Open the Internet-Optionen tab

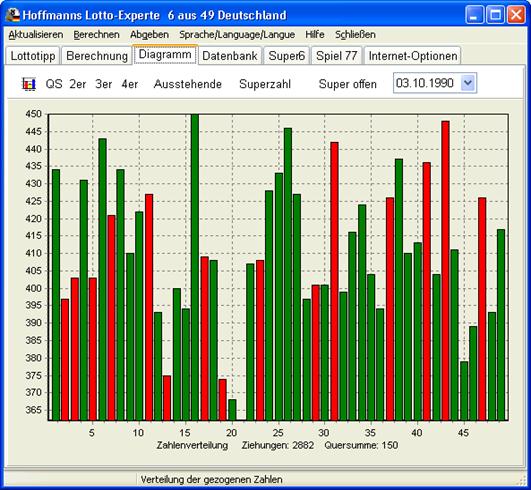(413, 56)
